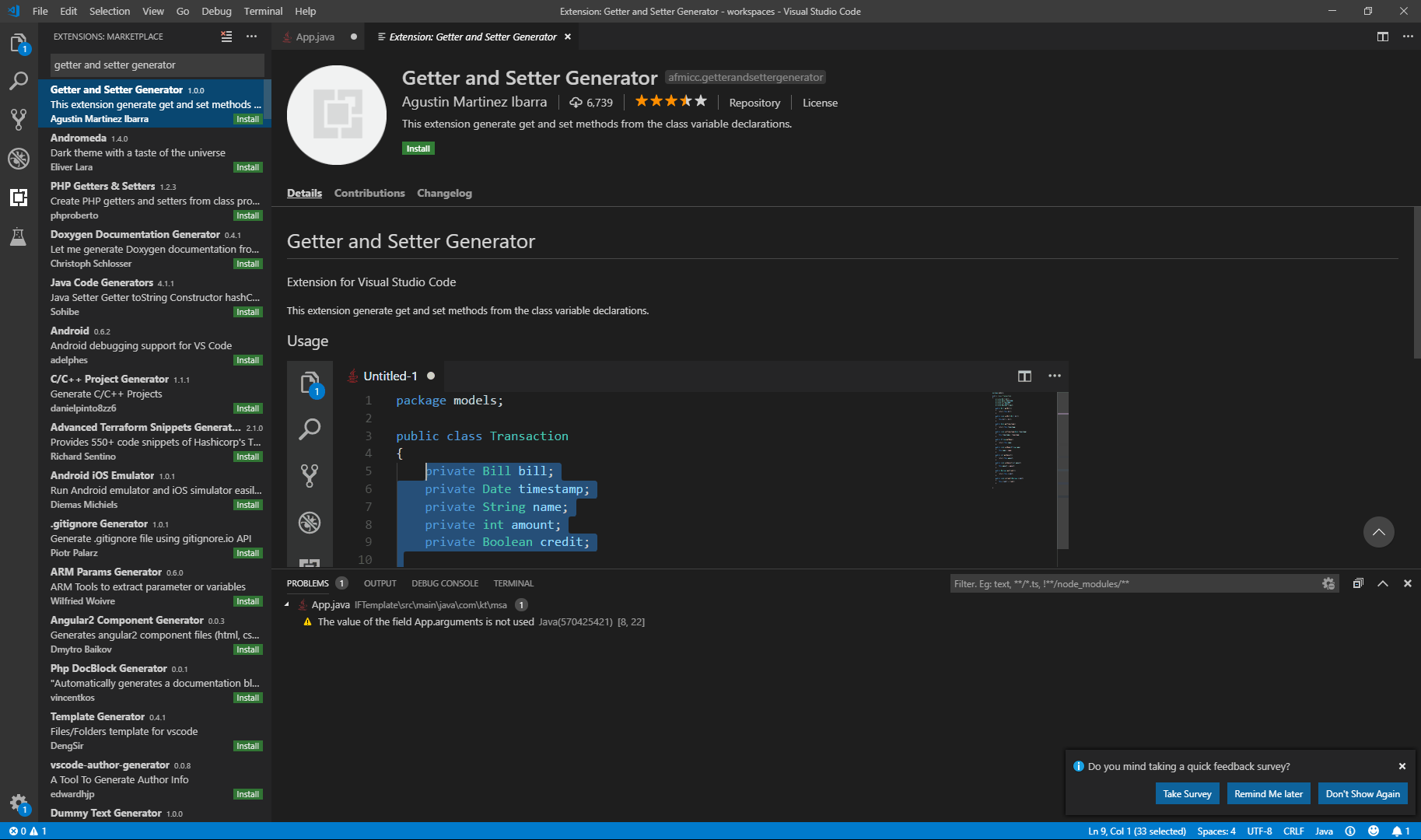
Task: Click the Agustin Martinez Ibarra publisher link
Action: (x=474, y=102)
